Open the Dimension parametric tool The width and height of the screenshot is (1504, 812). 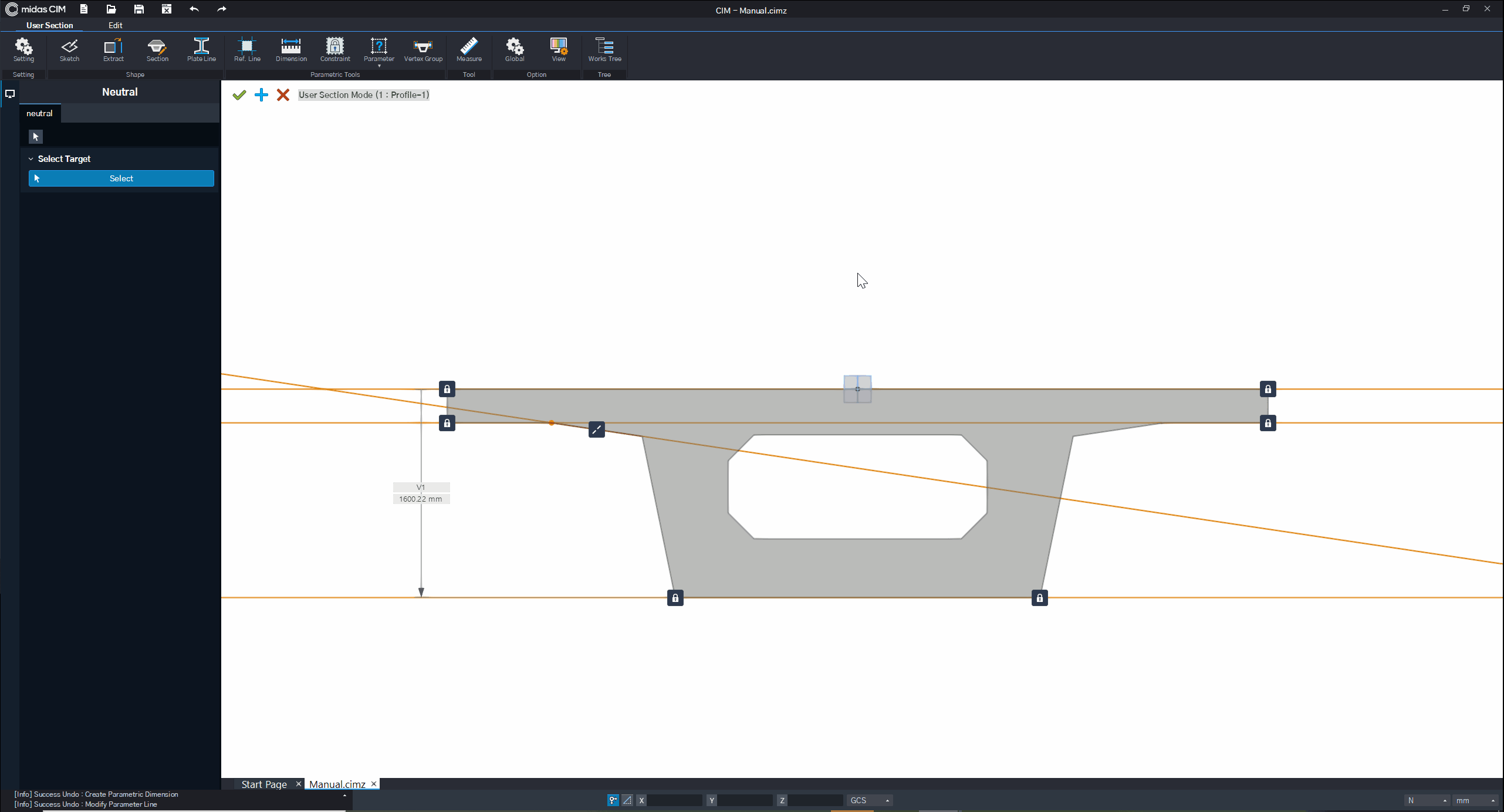click(x=291, y=50)
